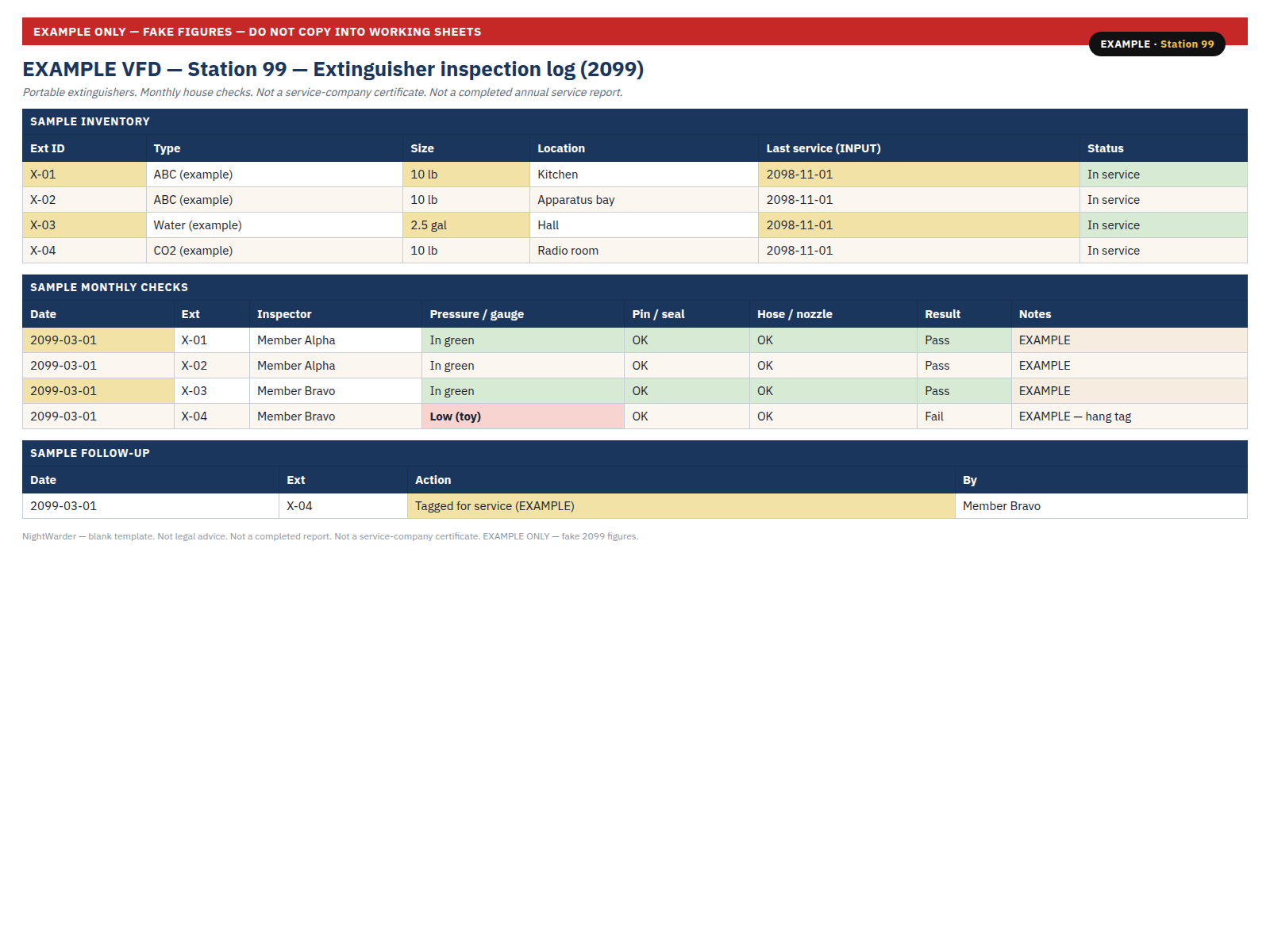Viewport: 1270px width, 952px height.
Task: Select the 2098-11-01 date for X-02
Action: pos(919,200)
